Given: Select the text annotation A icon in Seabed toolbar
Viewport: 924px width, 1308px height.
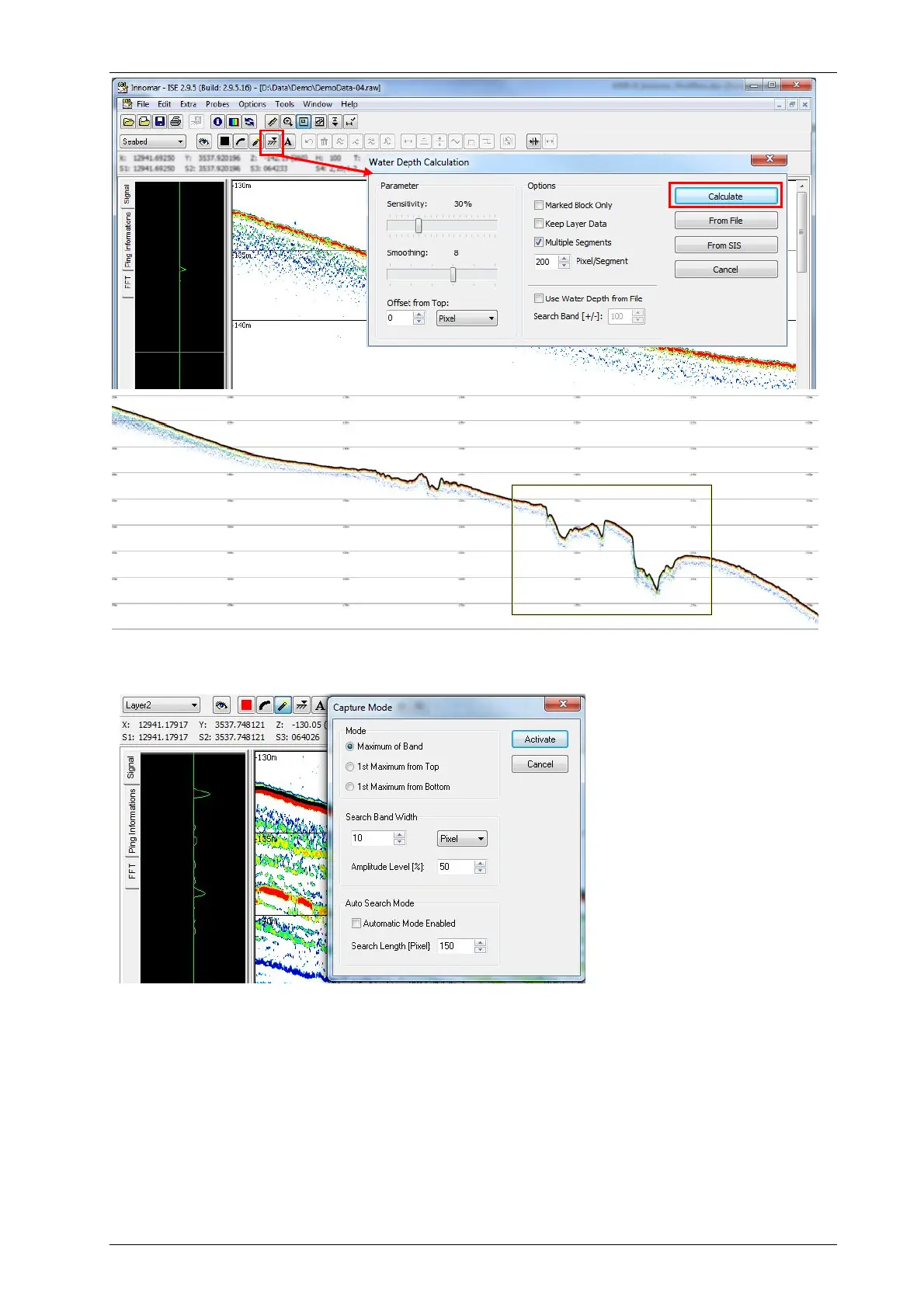Looking at the screenshot, I should 288,141.
